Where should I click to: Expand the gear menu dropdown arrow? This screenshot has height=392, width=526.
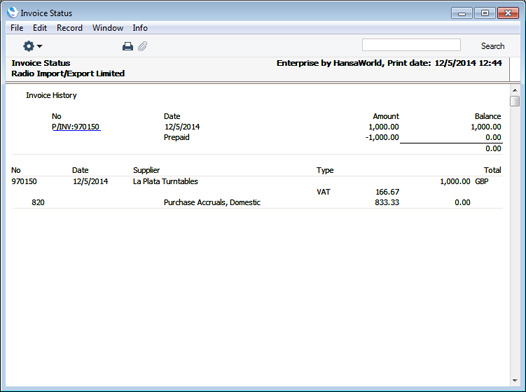pos(40,46)
